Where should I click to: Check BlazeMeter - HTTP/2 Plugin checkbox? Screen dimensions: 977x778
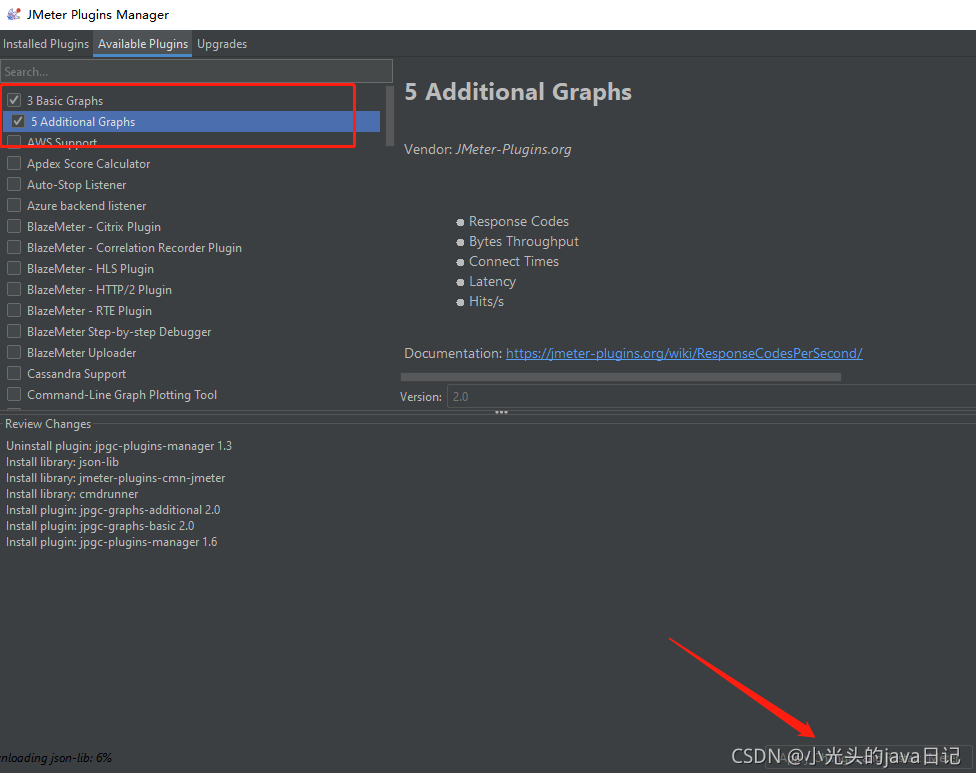point(14,289)
